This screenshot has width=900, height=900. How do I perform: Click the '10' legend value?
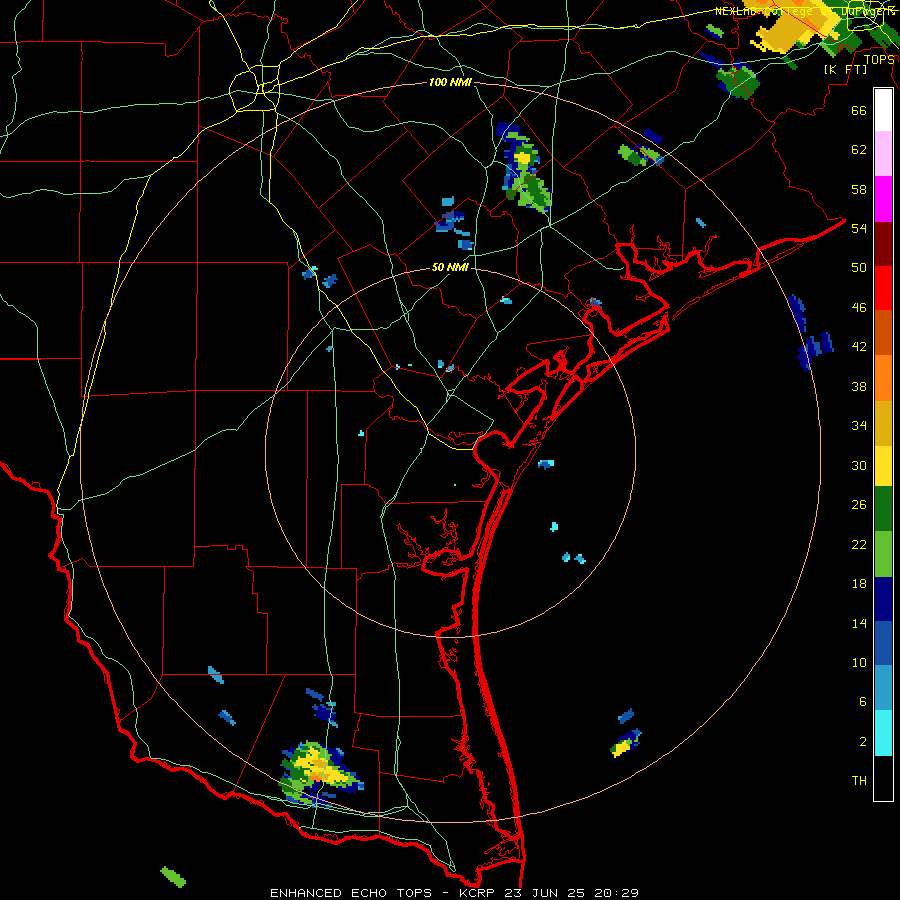tap(859, 663)
